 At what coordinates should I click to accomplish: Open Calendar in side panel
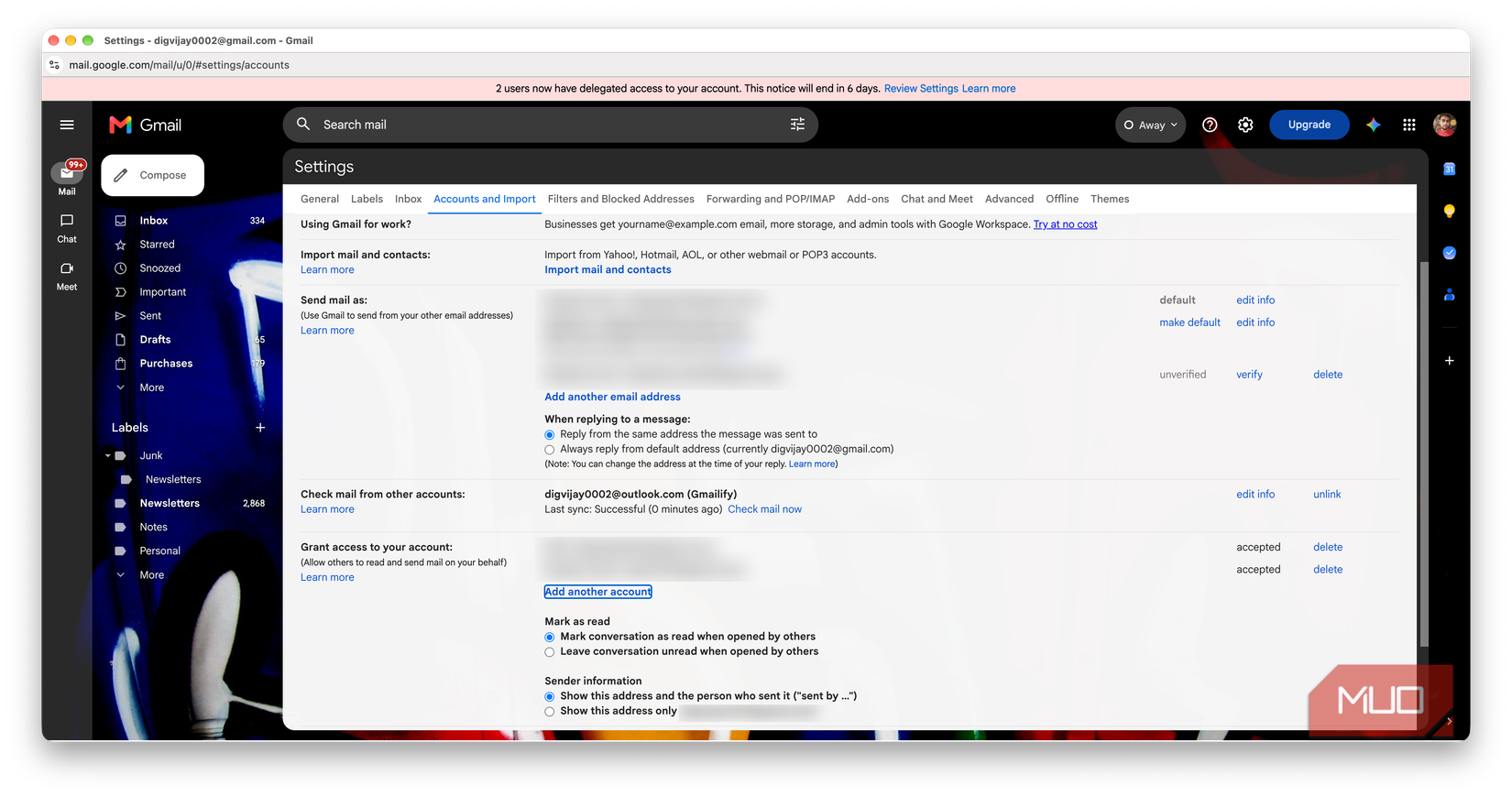click(x=1450, y=169)
